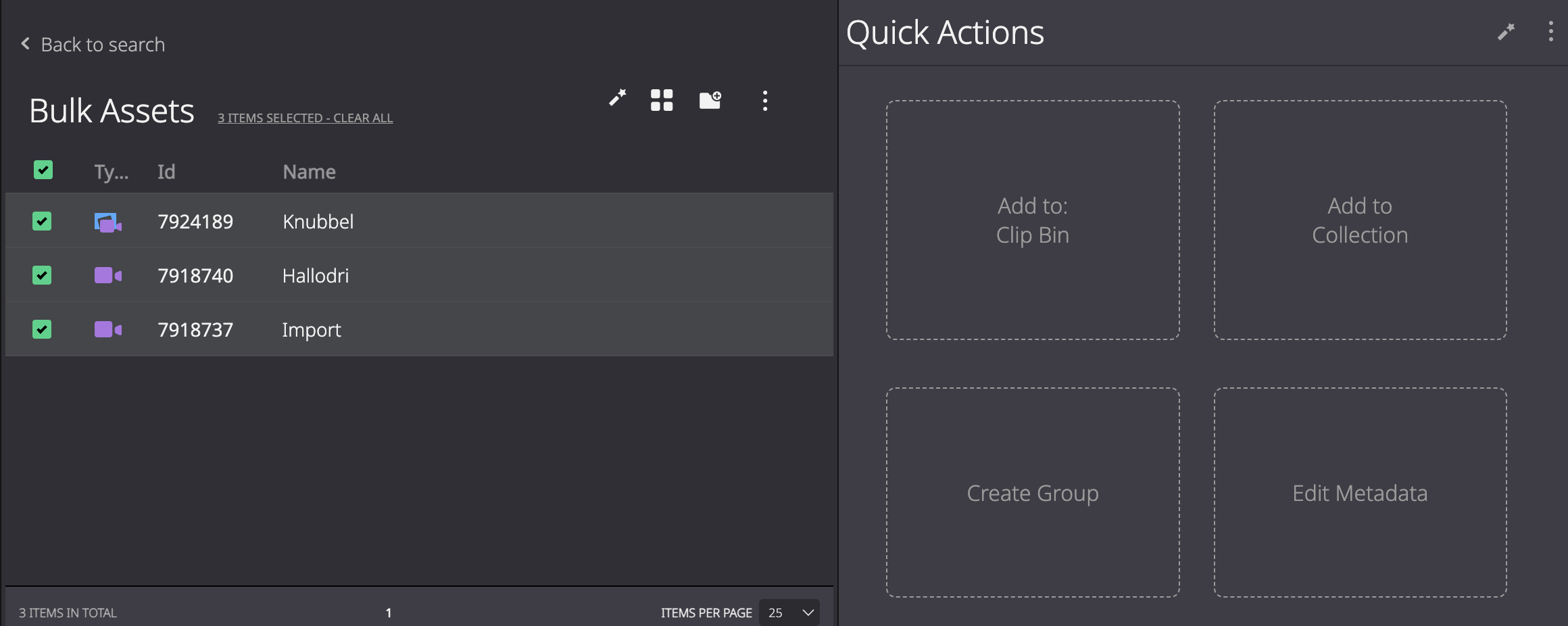Open the Quick Actions three-dot menu

coord(1550,31)
